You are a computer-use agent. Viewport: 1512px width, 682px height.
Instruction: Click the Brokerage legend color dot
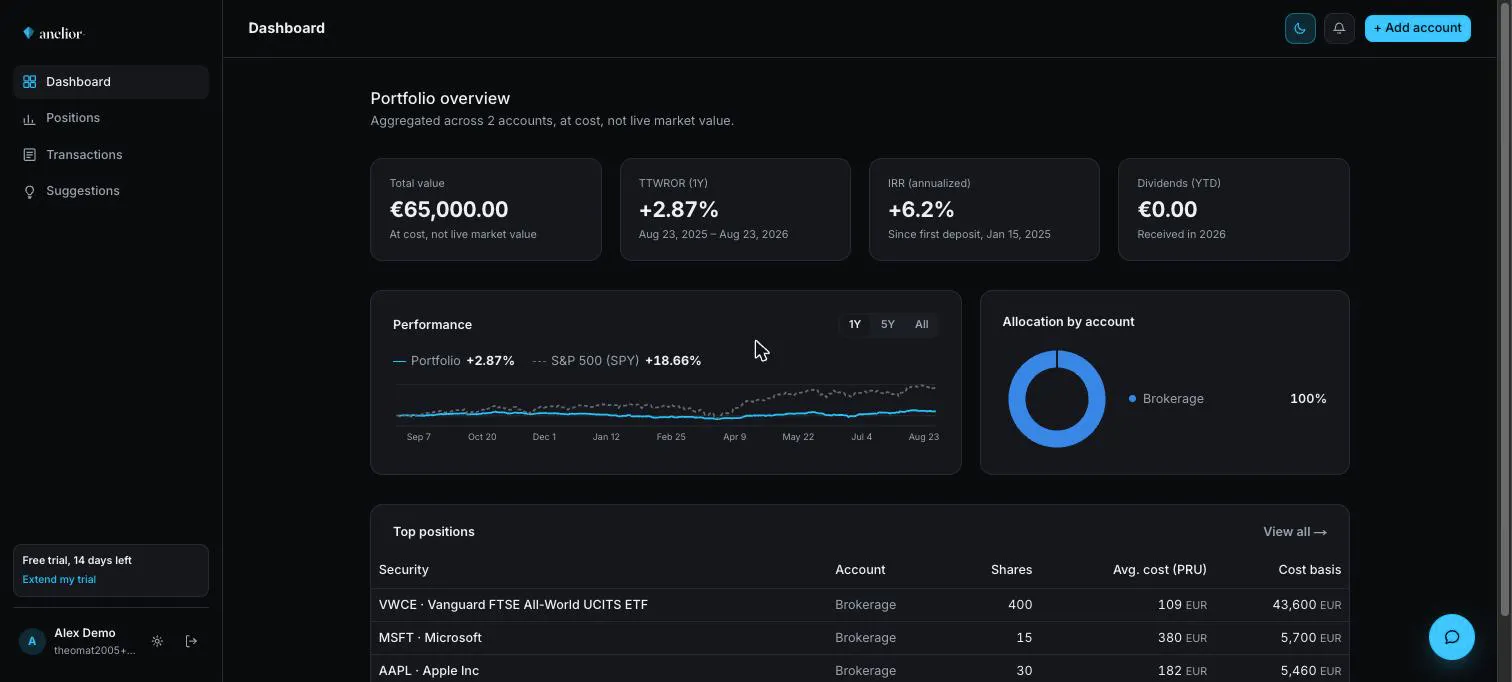(x=1132, y=399)
